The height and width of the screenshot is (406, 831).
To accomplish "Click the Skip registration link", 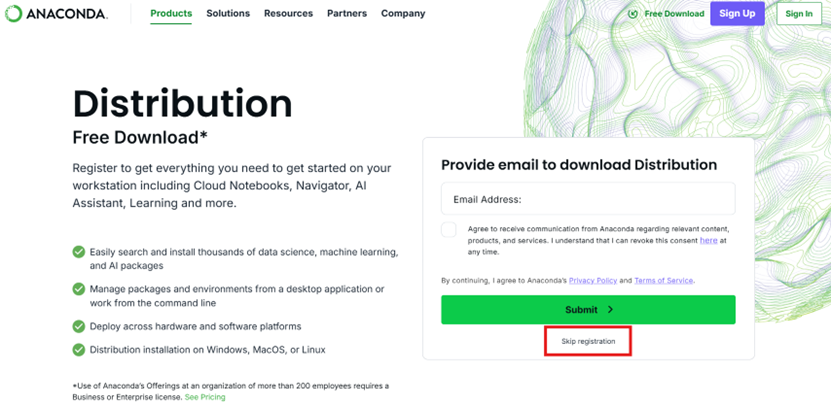I will [x=588, y=342].
